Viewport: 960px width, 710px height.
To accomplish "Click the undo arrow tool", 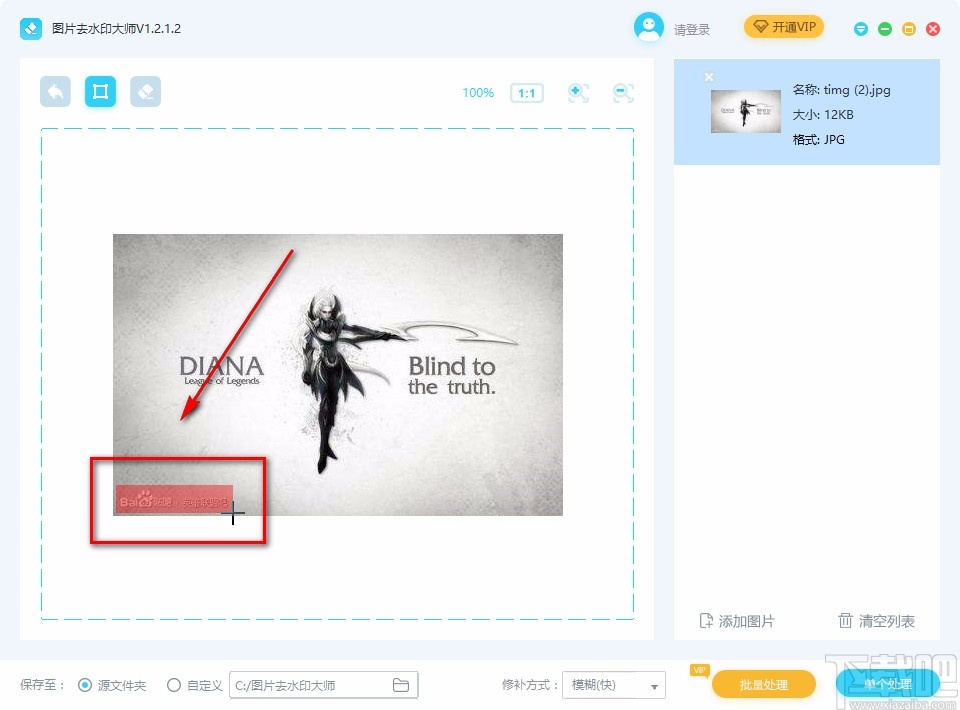I will point(55,92).
